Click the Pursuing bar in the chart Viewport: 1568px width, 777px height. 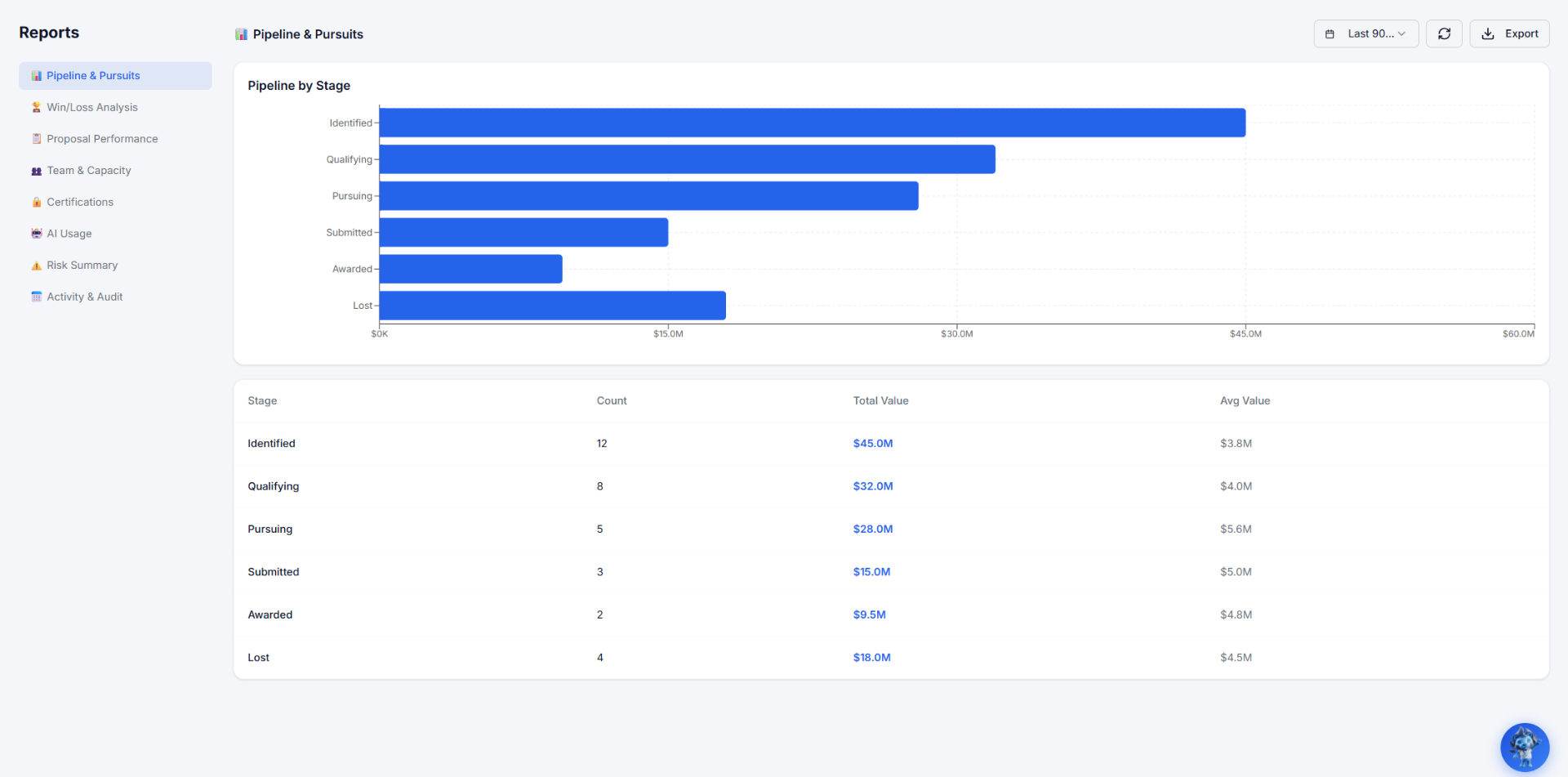coord(649,196)
